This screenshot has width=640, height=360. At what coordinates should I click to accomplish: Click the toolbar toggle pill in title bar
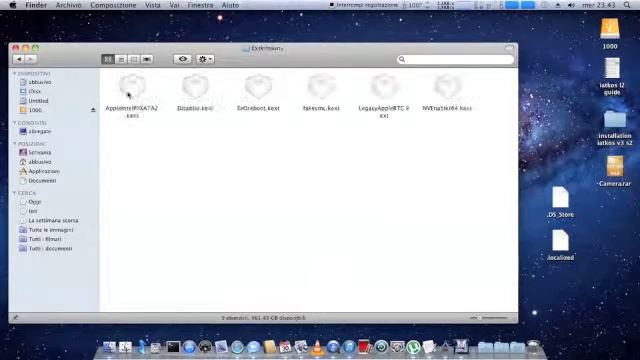click(x=509, y=48)
